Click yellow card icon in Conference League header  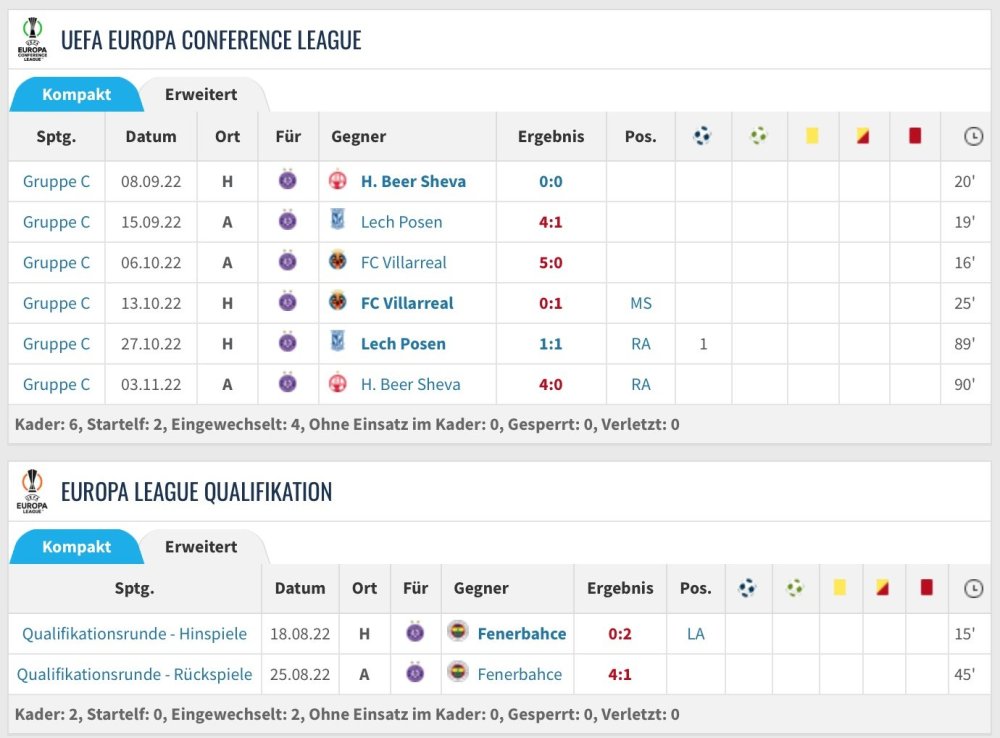pos(812,136)
